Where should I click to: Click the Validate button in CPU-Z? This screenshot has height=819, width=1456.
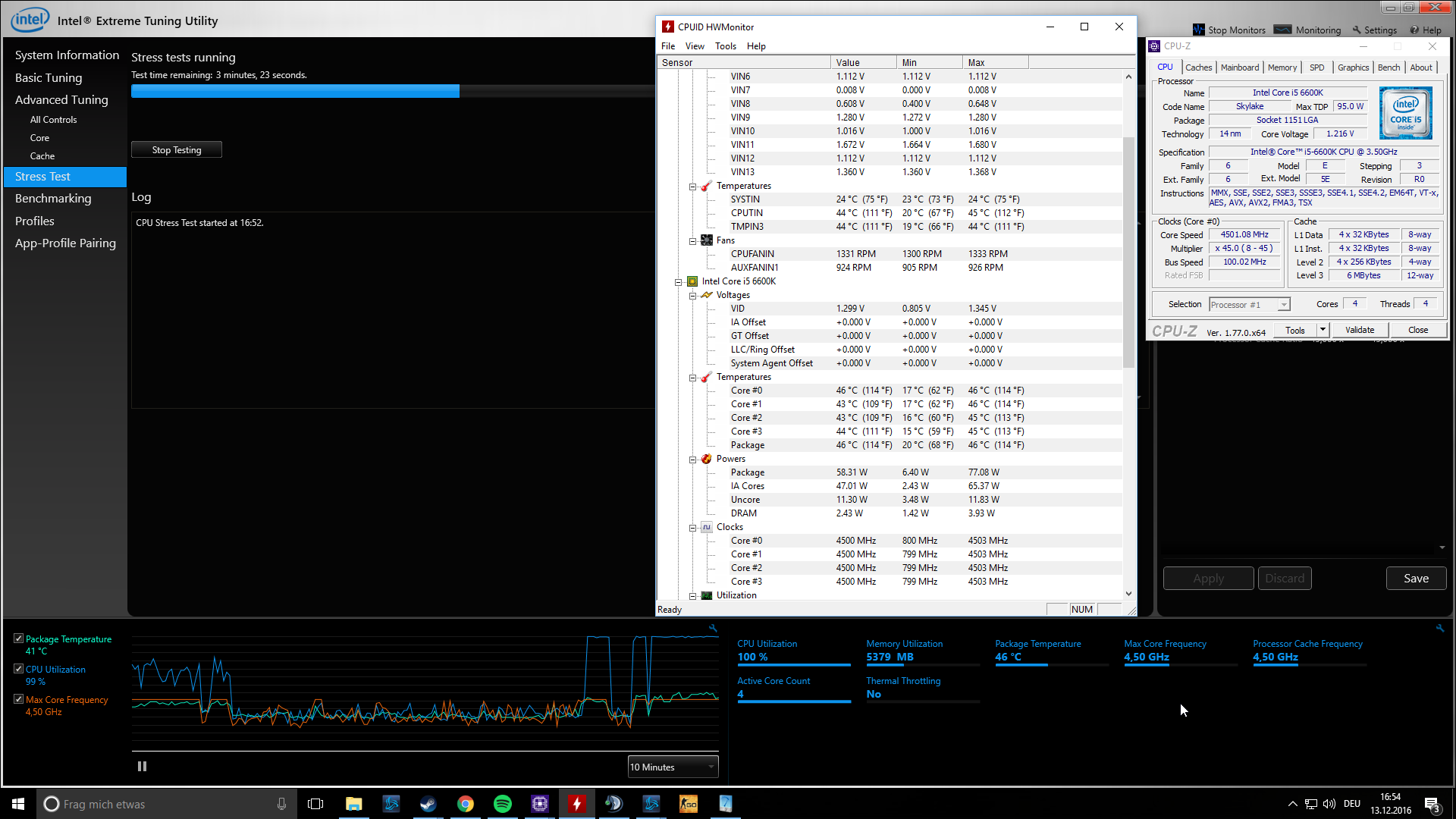1359,330
